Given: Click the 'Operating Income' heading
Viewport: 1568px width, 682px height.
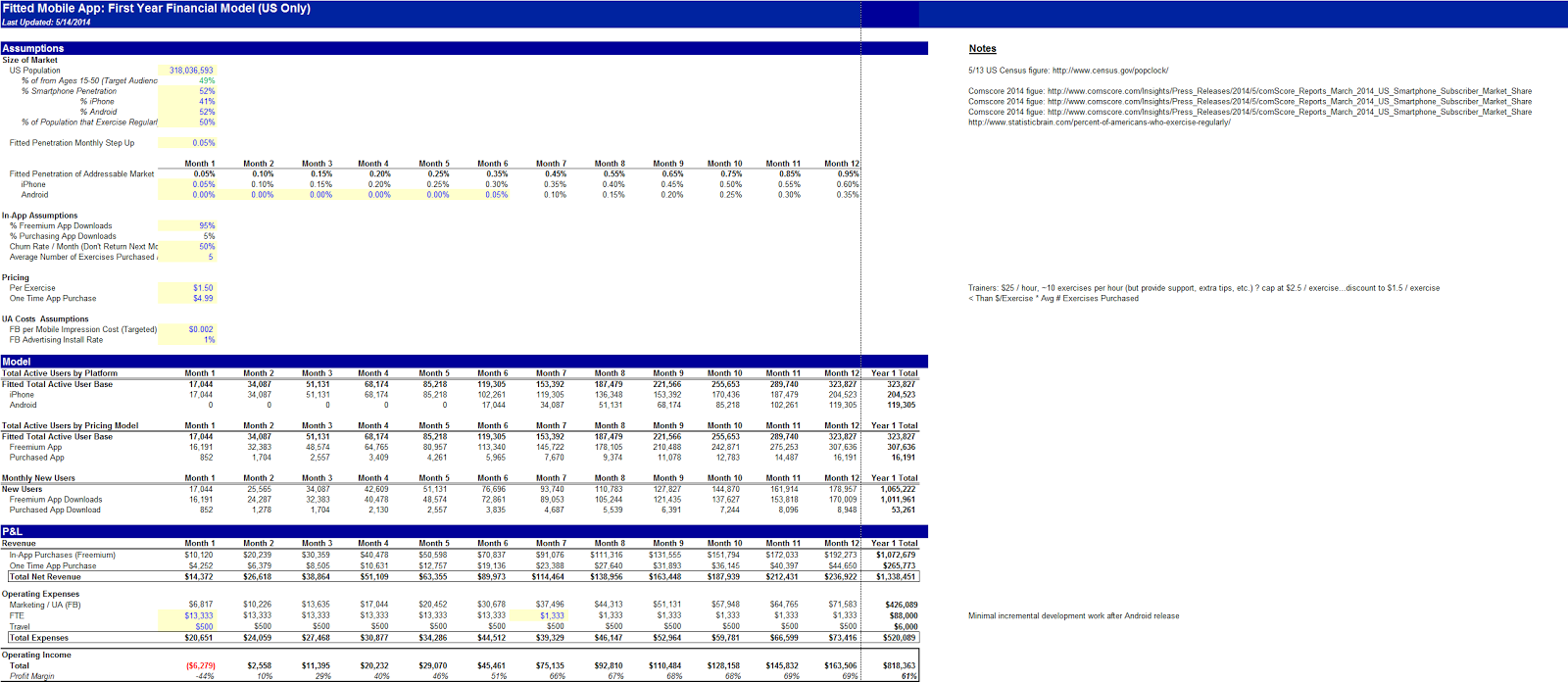Looking at the screenshot, I should (36, 655).
